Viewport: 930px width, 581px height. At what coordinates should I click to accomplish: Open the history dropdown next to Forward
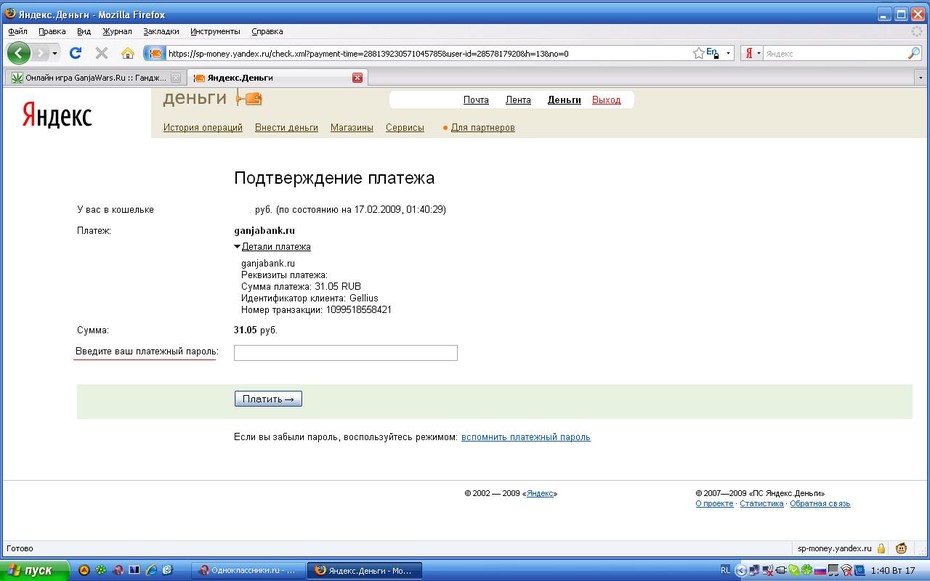click(x=55, y=53)
